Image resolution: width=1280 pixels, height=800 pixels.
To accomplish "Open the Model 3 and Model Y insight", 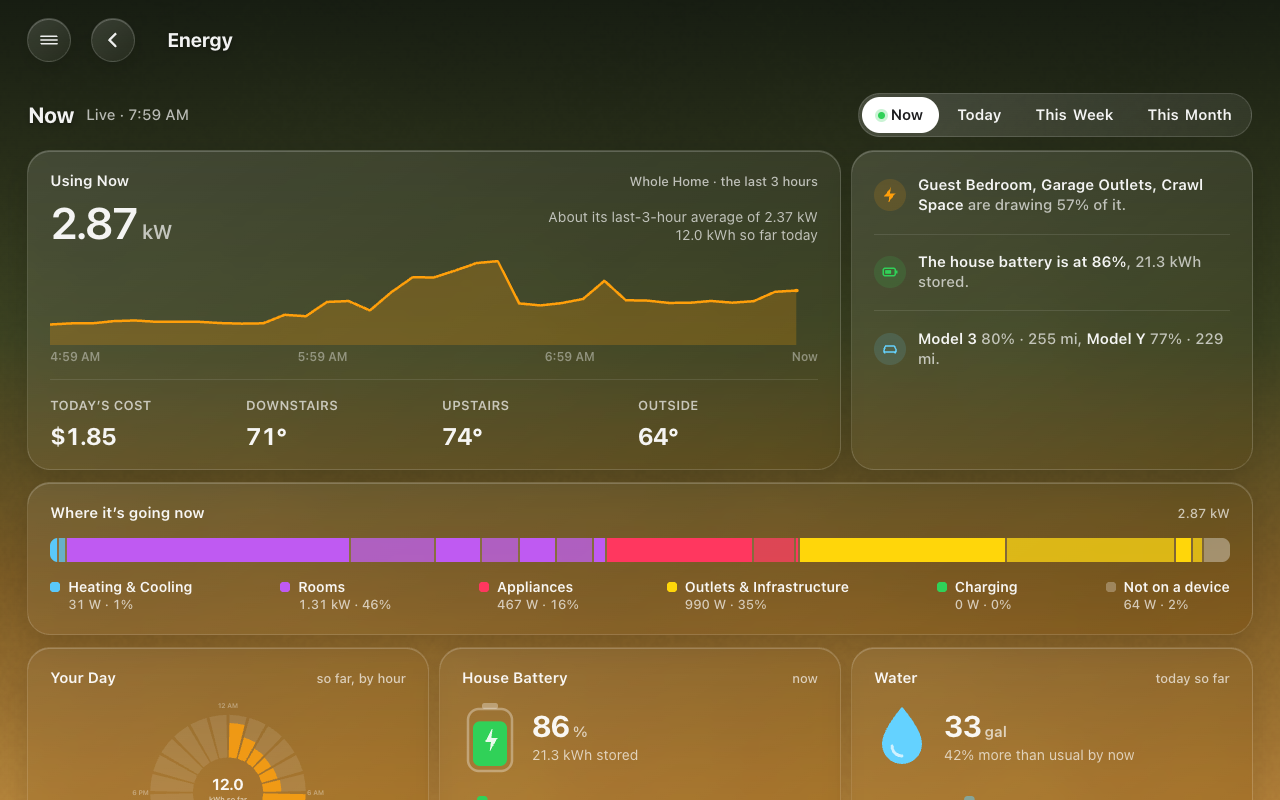I will tap(1052, 349).
